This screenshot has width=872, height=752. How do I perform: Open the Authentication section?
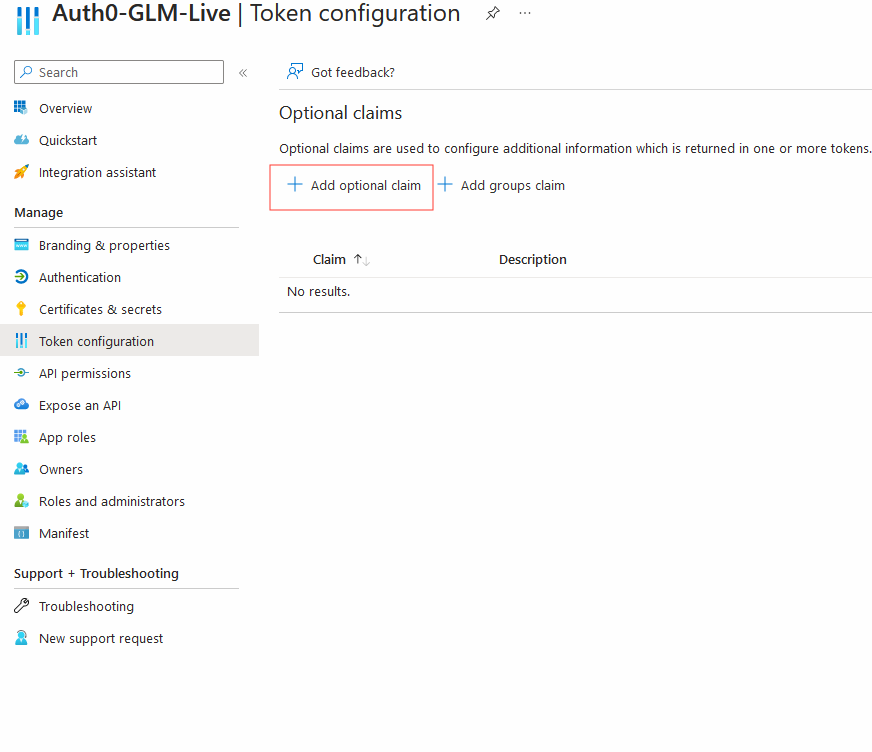(x=80, y=278)
